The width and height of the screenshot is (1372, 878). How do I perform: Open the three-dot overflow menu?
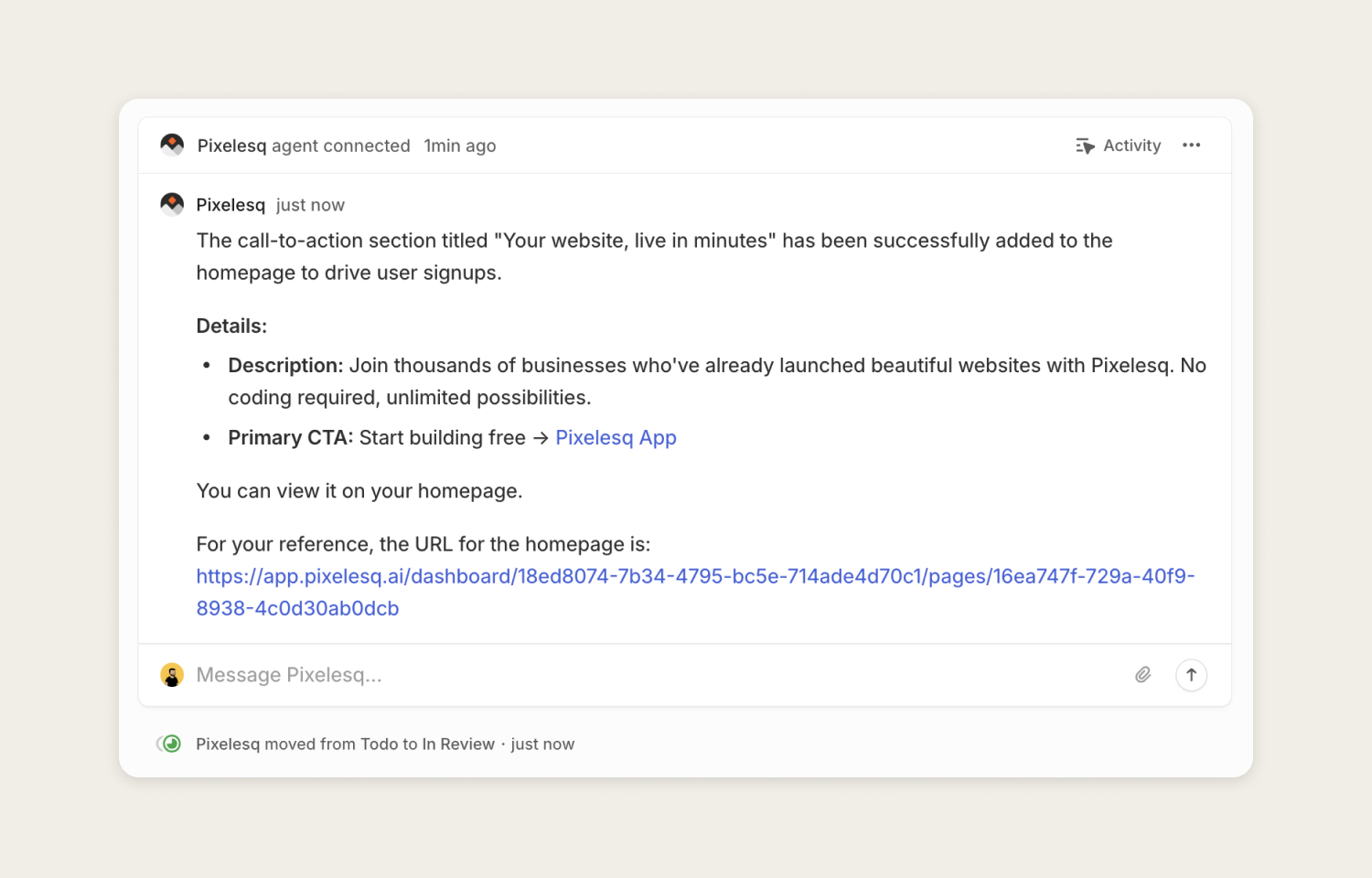point(1191,145)
